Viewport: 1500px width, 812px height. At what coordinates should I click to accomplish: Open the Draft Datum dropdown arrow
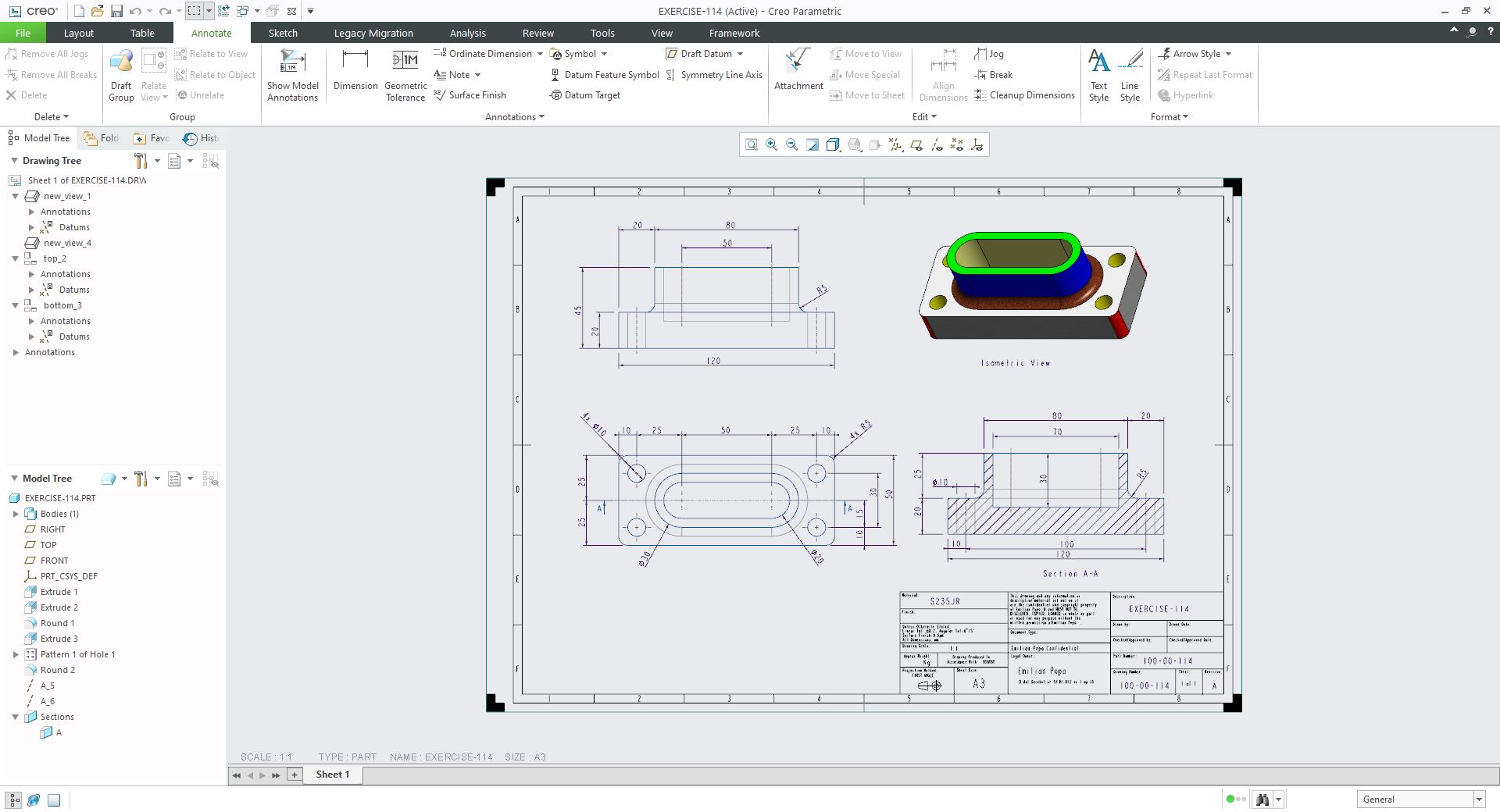click(740, 54)
